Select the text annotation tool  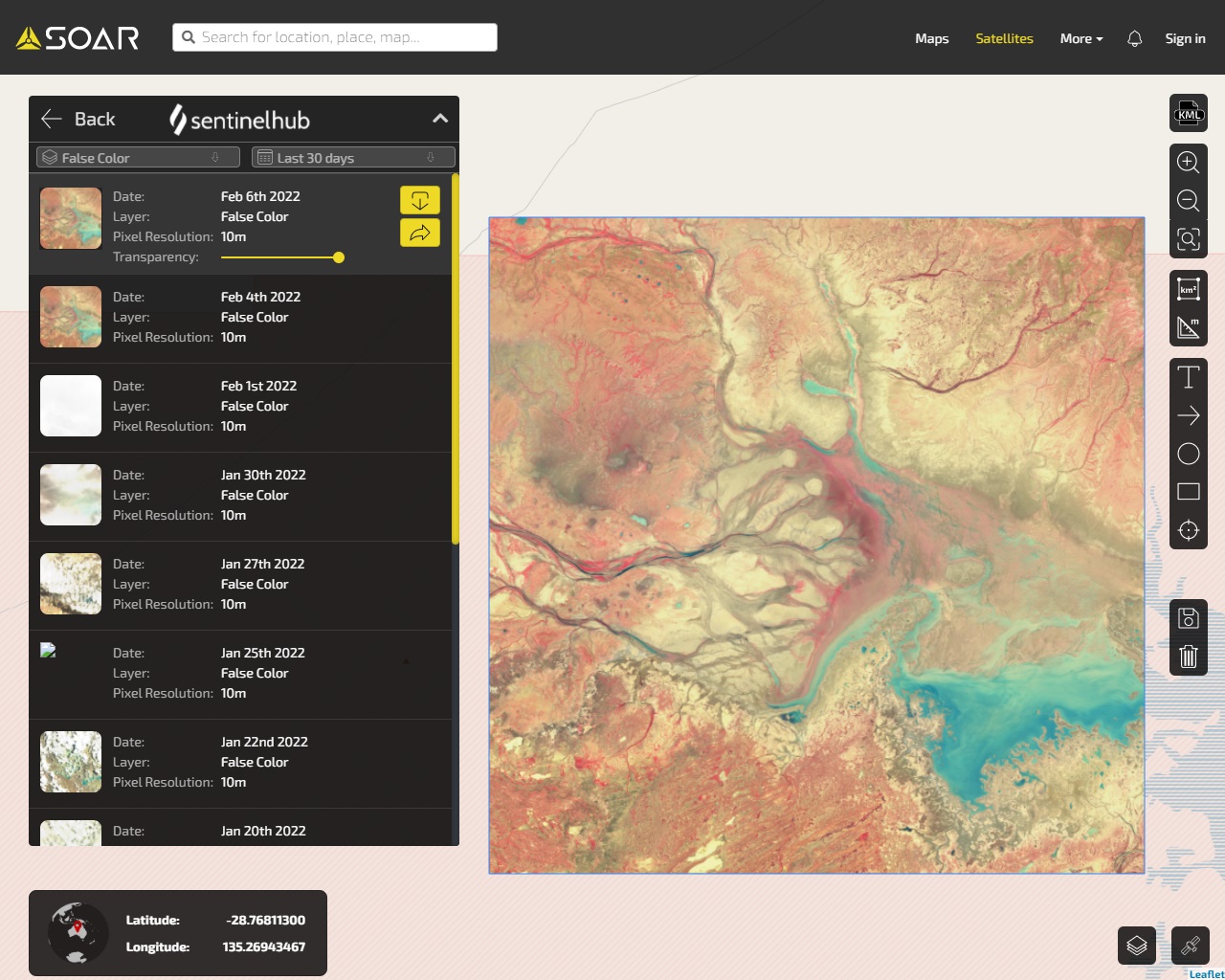(1189, 377)
